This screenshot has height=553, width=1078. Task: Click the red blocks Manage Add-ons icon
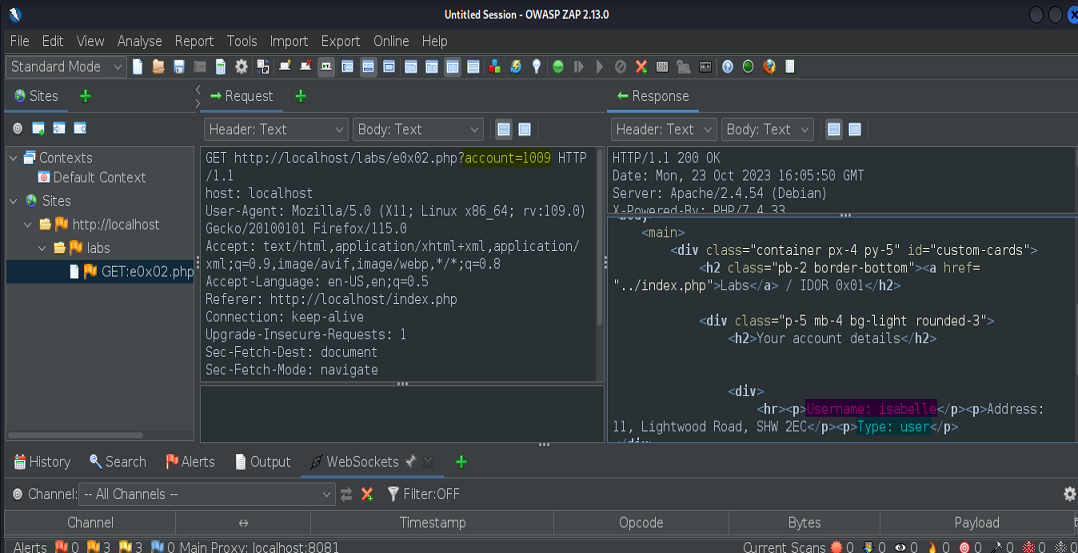pos(494,67)
